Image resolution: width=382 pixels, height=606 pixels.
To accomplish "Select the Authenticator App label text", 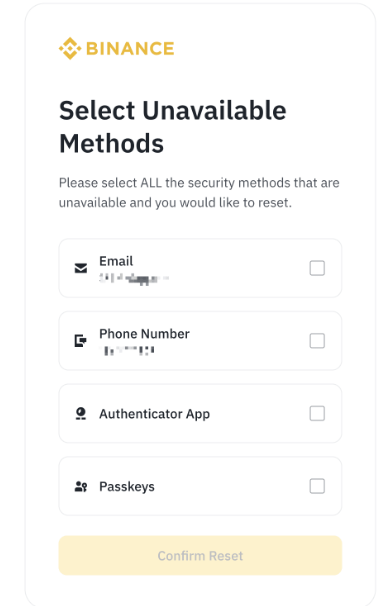I will click(154, 414).
